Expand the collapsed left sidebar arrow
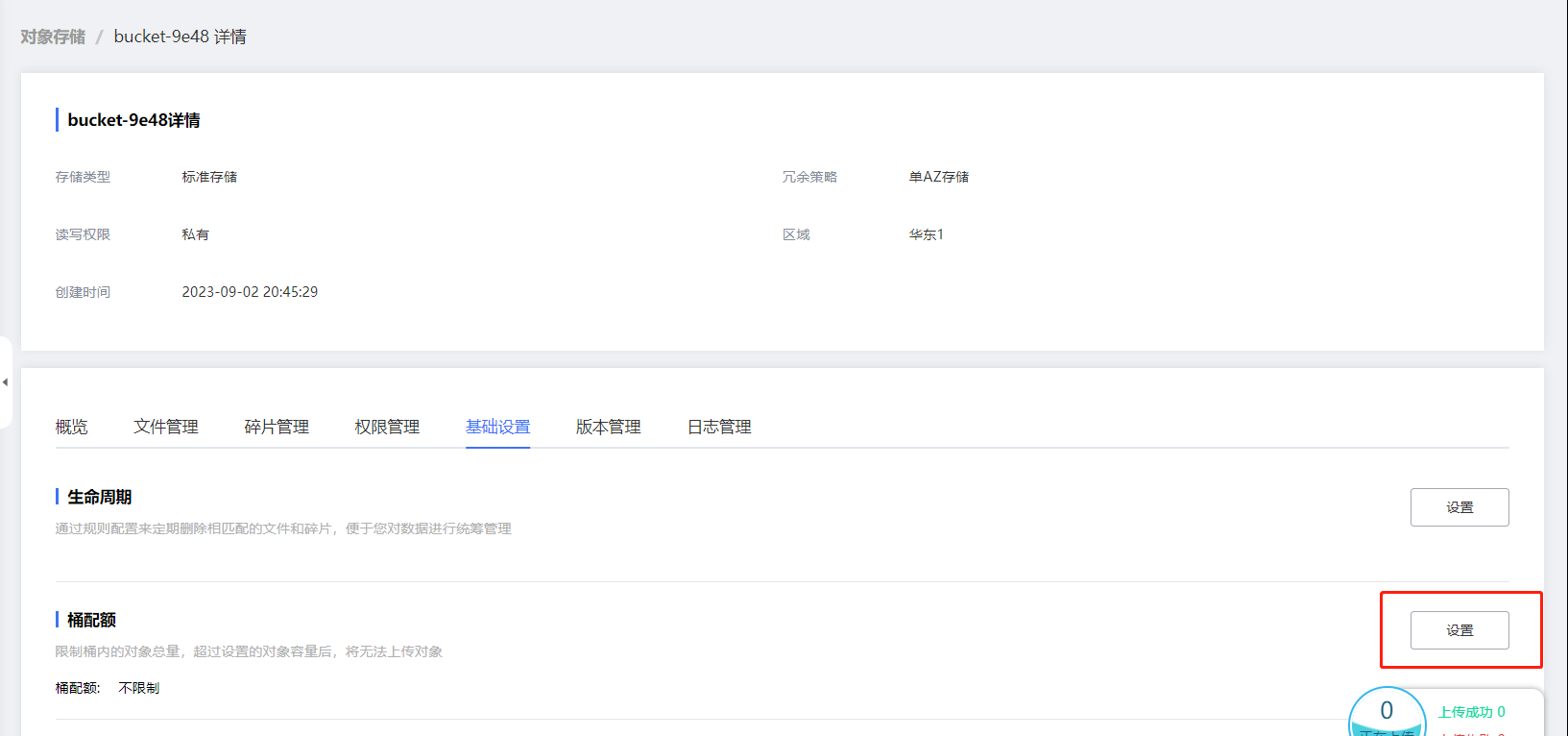This screenshot has height=736, width=1568. (x=5, y=382)
